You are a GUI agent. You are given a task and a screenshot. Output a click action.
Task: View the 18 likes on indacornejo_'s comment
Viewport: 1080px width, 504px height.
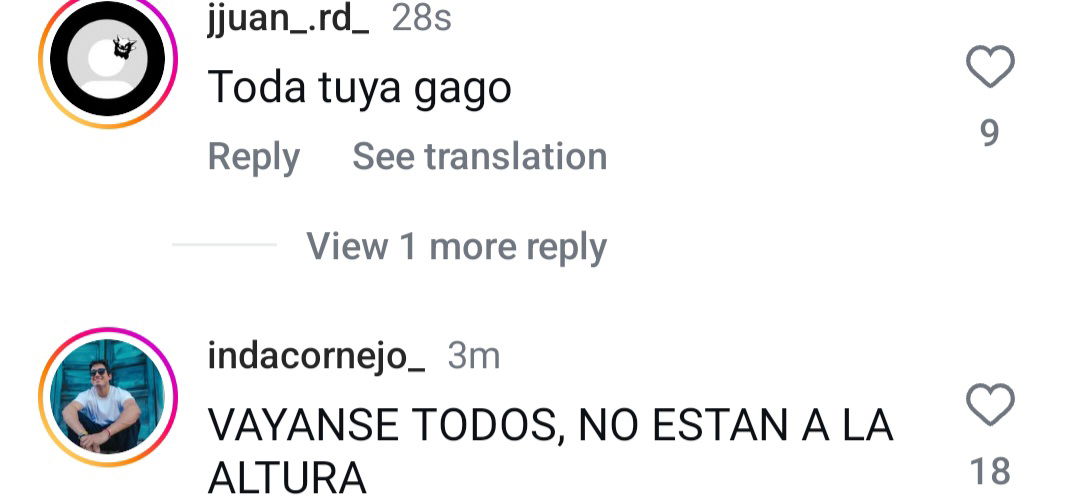click(x=990, y=472)
